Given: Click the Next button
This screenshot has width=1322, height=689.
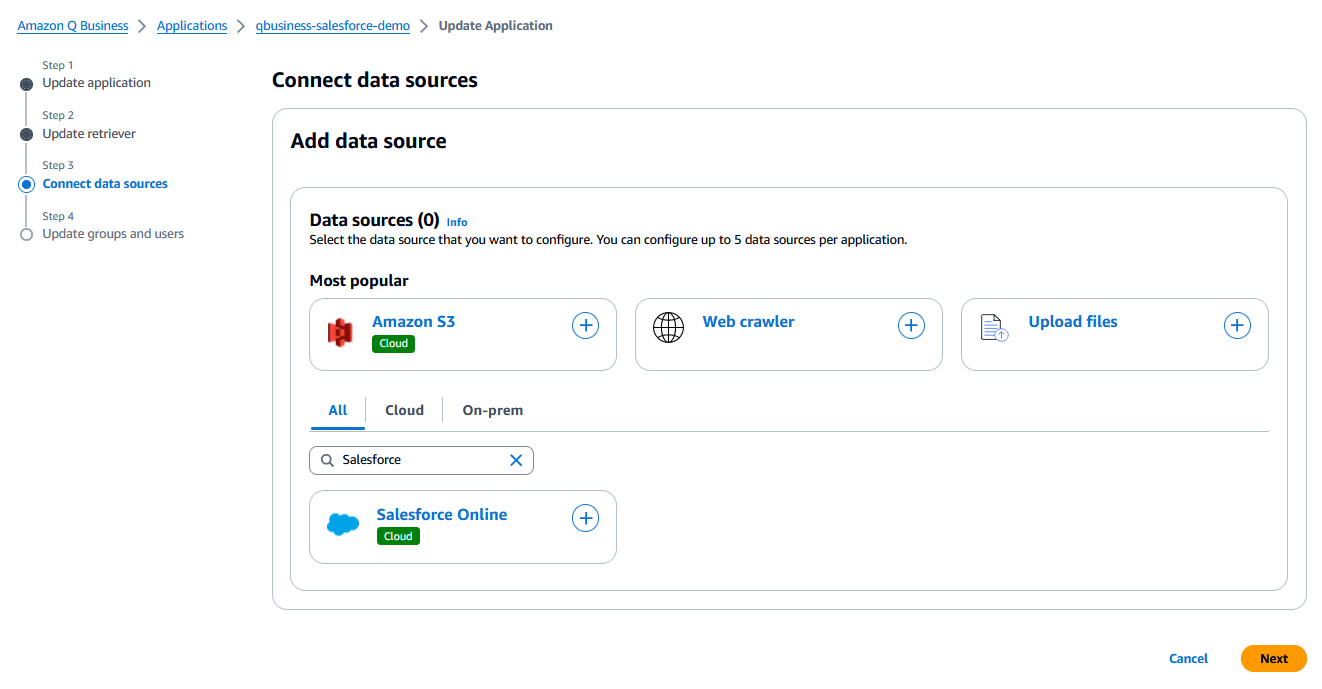Looking at the screenshot, I should pos(1273,658).
